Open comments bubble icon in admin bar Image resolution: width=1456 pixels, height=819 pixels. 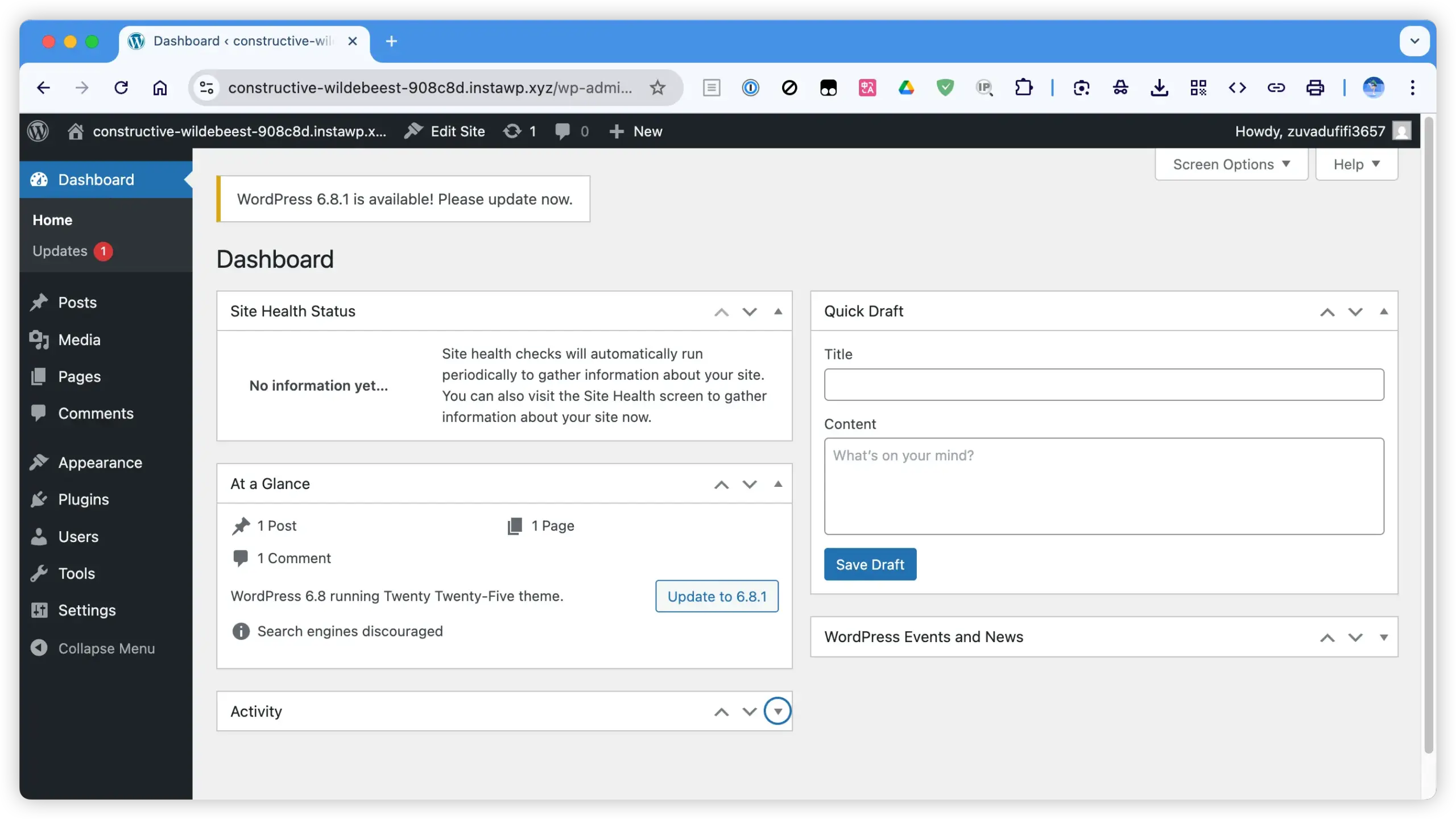coord(562,131)
